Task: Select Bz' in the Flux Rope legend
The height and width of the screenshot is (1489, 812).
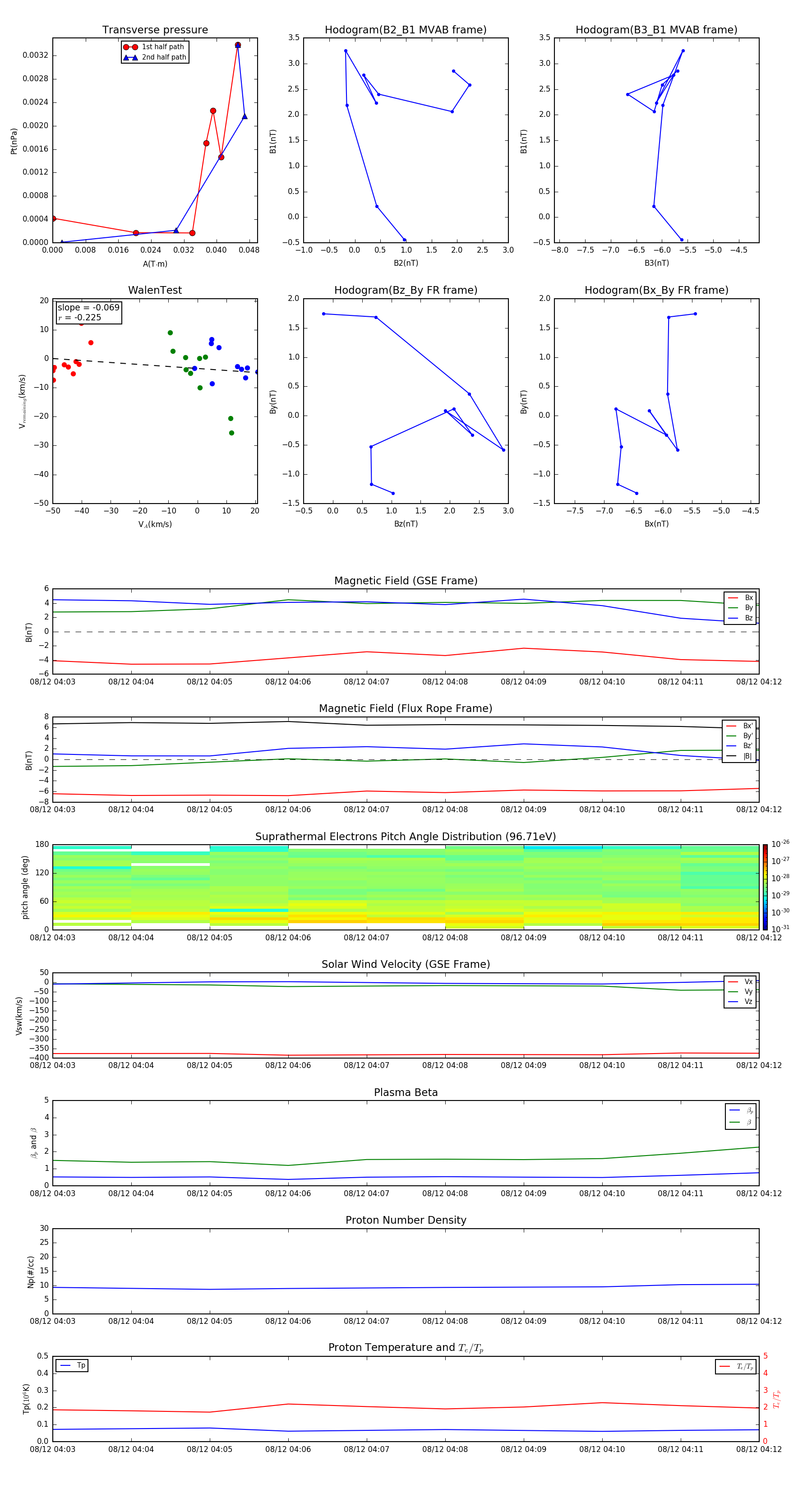Action: (739, 746)
